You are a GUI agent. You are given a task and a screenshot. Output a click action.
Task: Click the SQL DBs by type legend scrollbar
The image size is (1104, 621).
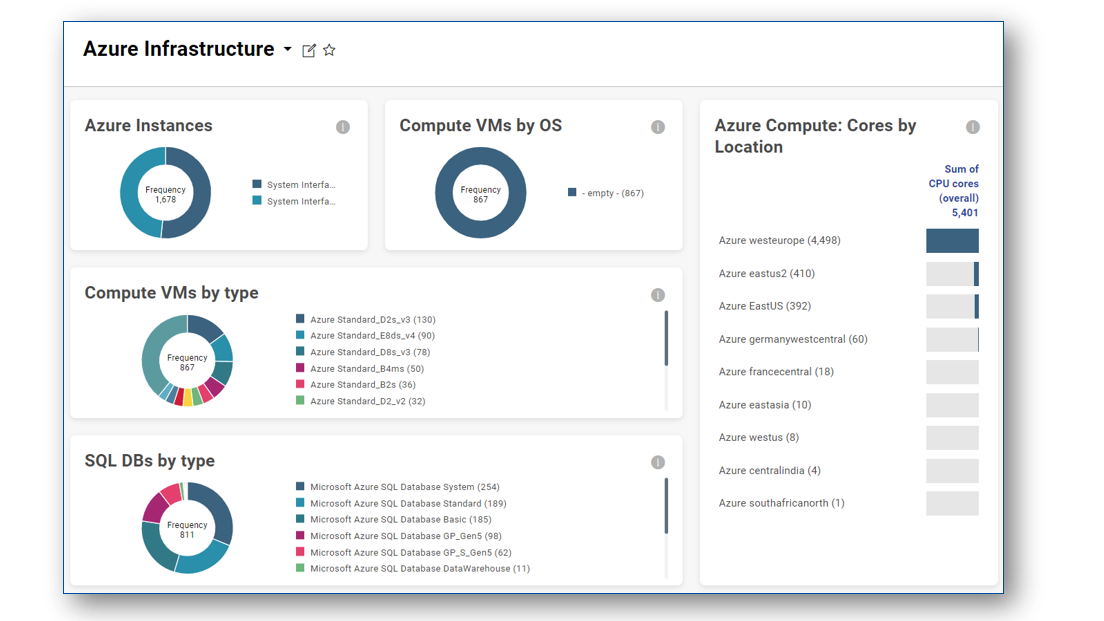tap(666, 506)
